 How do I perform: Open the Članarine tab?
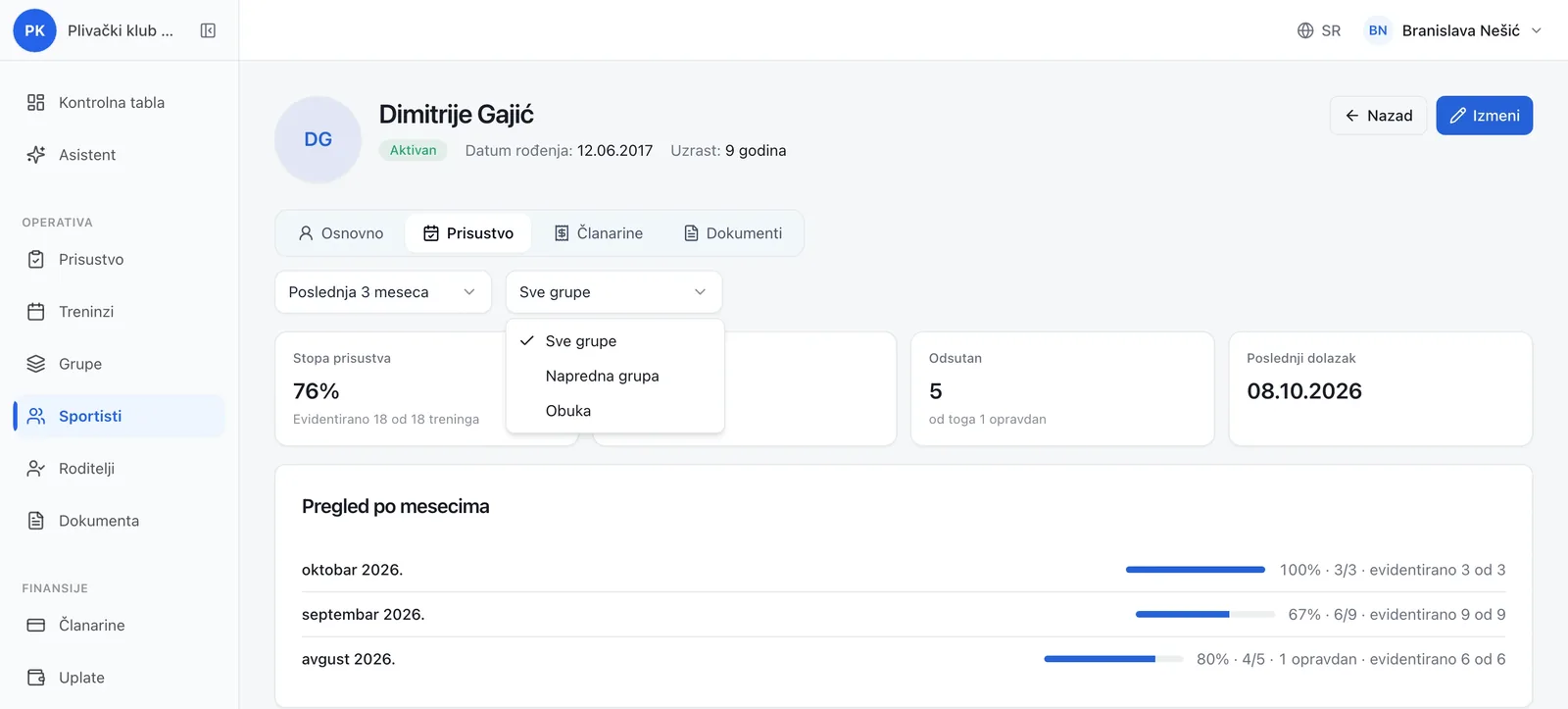point(599,233)
